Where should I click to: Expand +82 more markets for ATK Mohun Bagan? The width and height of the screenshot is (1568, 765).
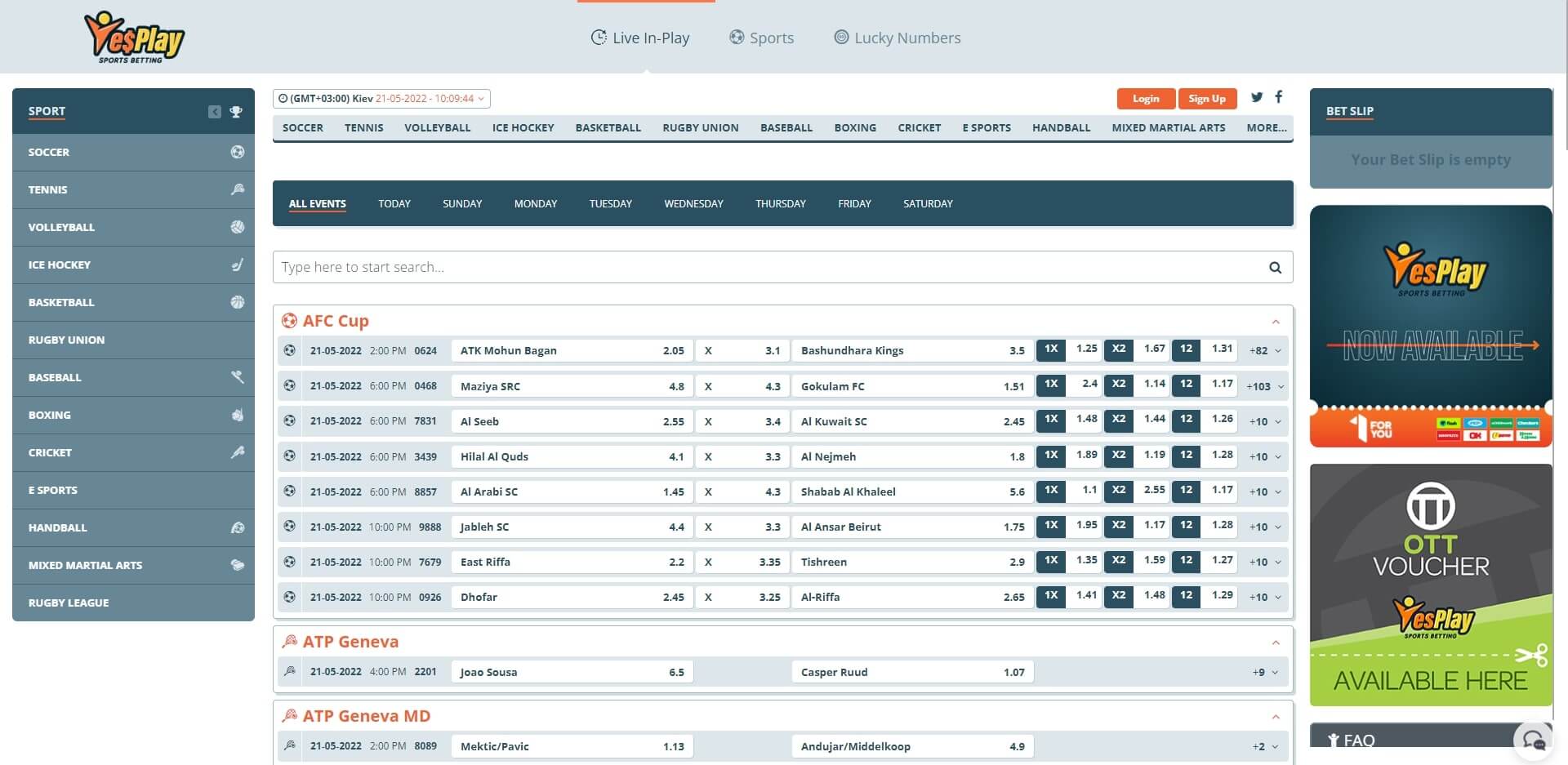tap(1264, 351)
